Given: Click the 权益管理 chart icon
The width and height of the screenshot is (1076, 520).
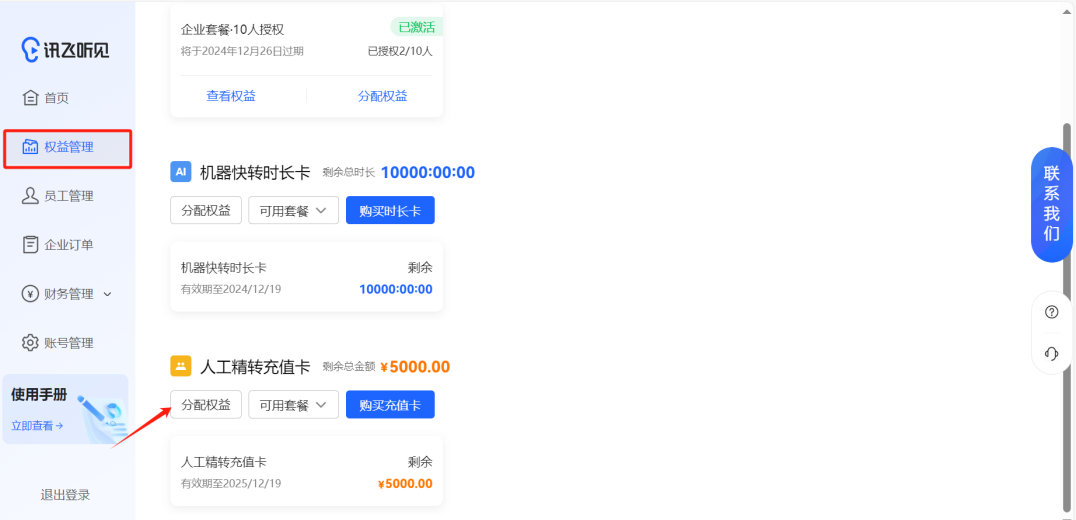Looking at the screenshot, I should (30, 147).
